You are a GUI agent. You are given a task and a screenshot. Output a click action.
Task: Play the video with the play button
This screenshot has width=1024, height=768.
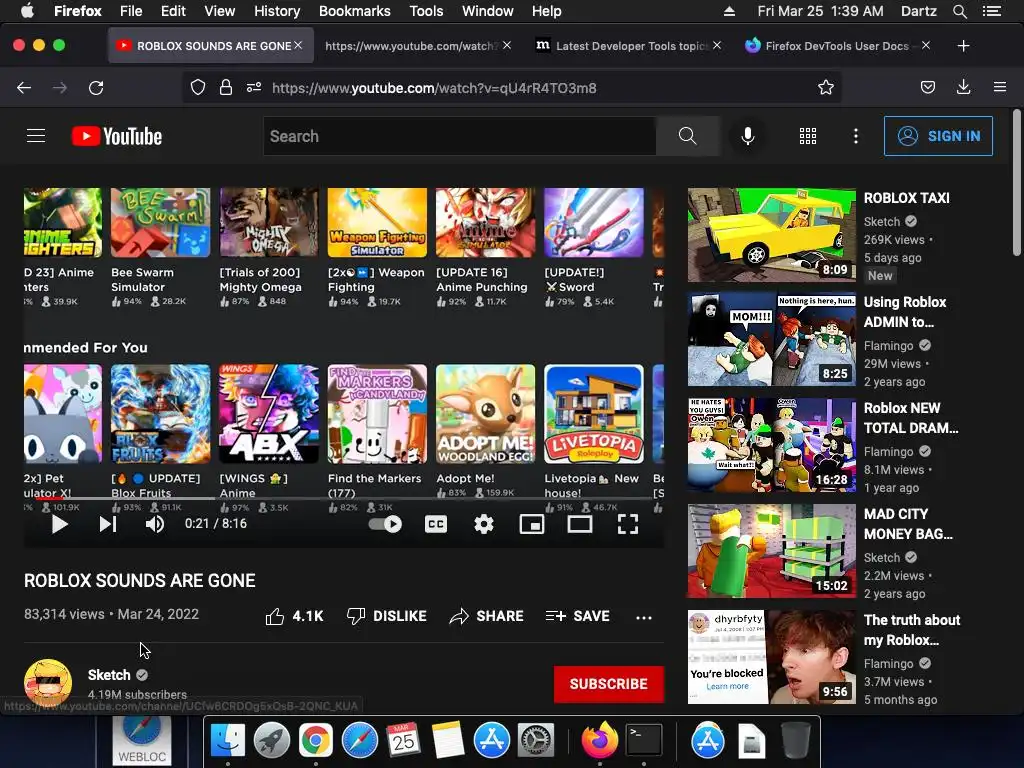tap(59, 524)
